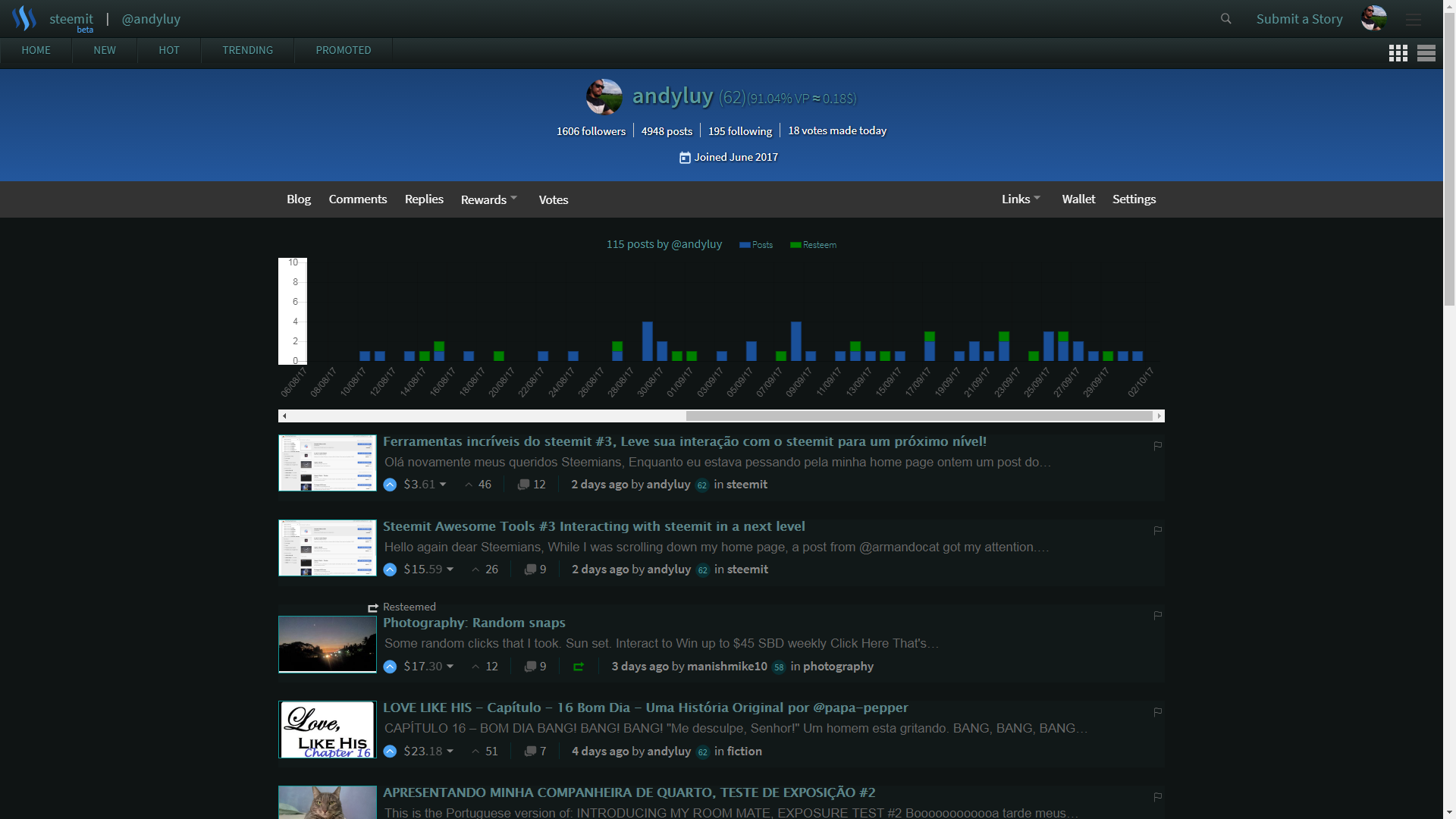Switch to grid view layout icon

tap(1398, 53)
